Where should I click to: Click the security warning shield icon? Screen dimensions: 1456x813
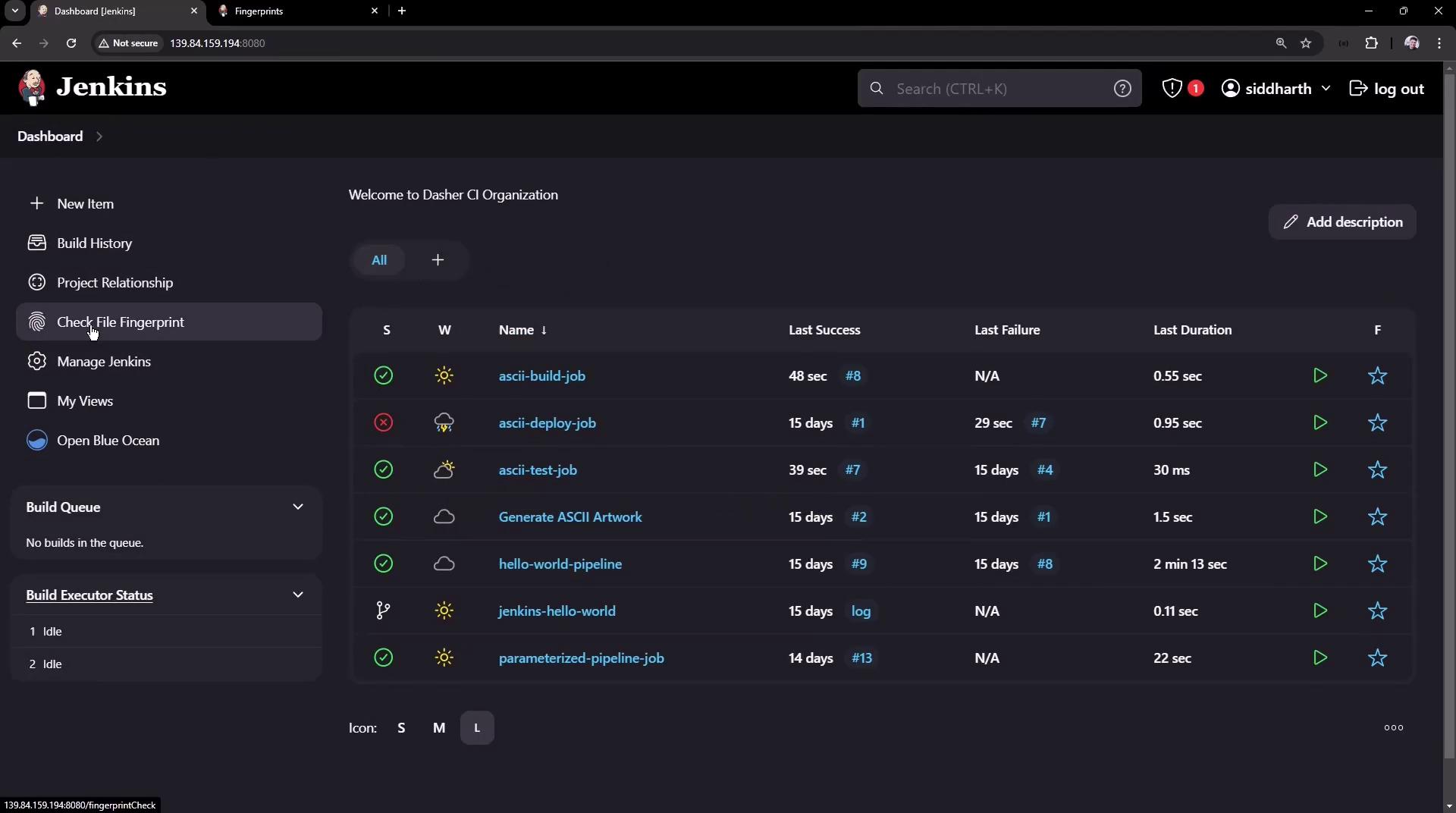pyautogui.click(x=1172, y=89)
